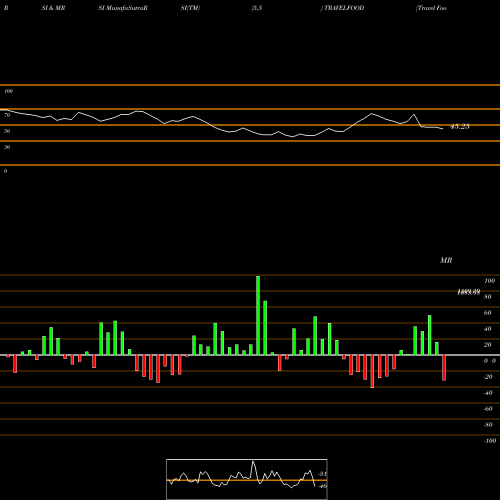
Task: Click the RSI line peak near right side
Action: click(x=414, y=115)
